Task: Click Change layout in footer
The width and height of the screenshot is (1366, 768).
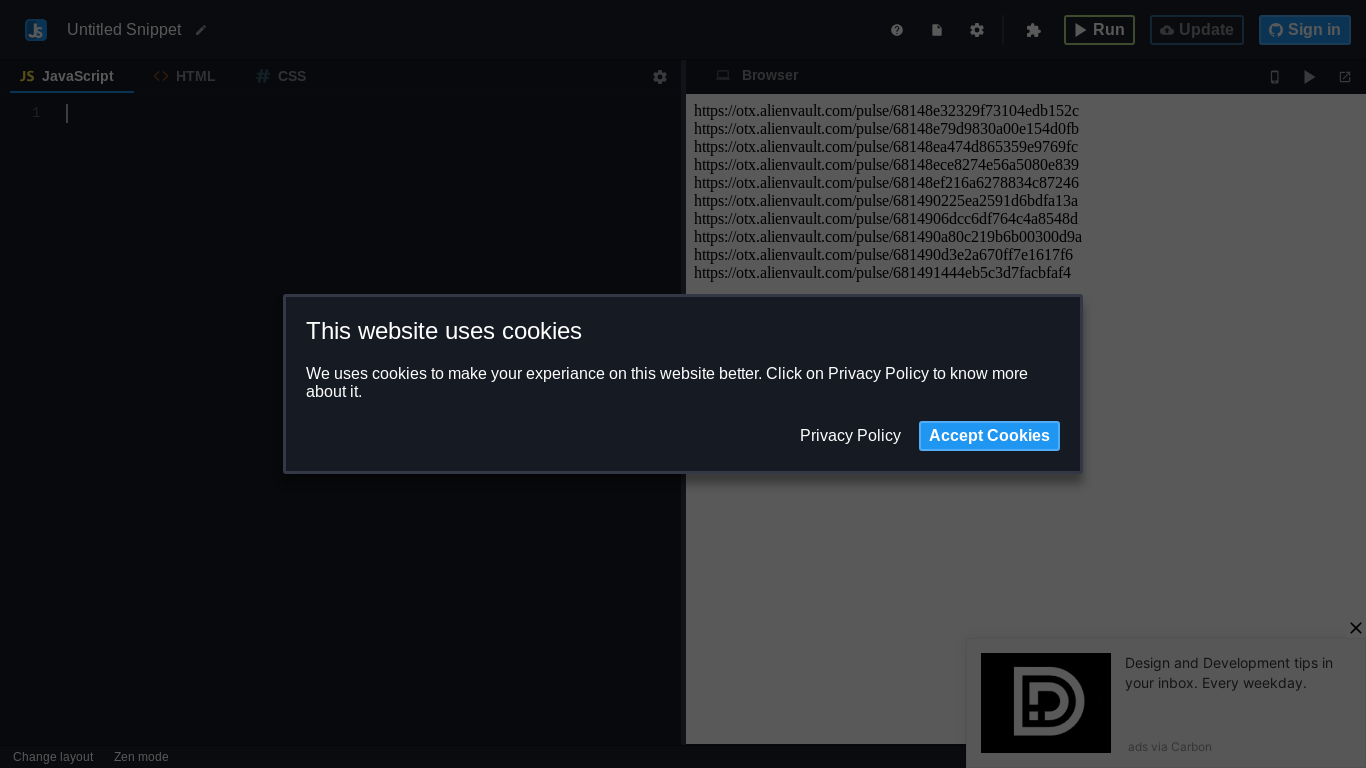Action: [53, 757]
